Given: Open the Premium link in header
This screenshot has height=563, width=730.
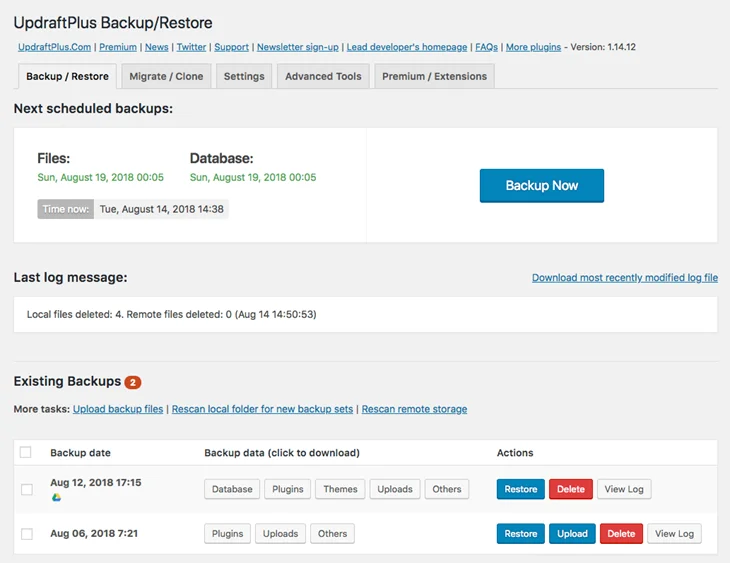Looking at the screenshot, I should pyautogui.click(x=118, y=47).
